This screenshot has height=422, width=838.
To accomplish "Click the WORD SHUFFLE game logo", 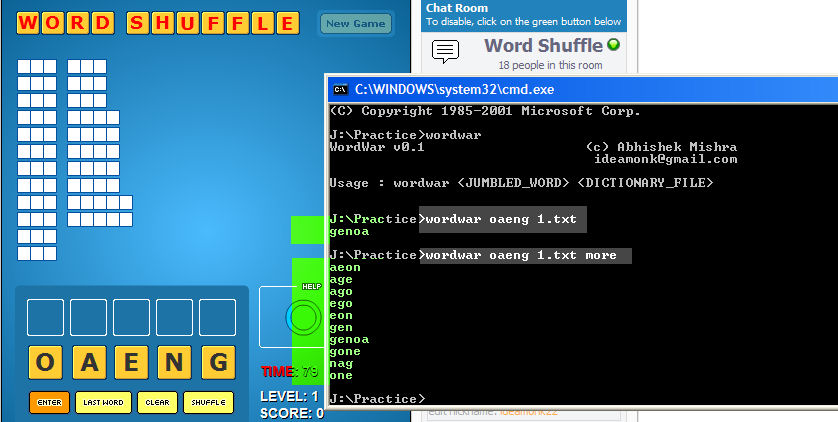I will pos(158,24).
